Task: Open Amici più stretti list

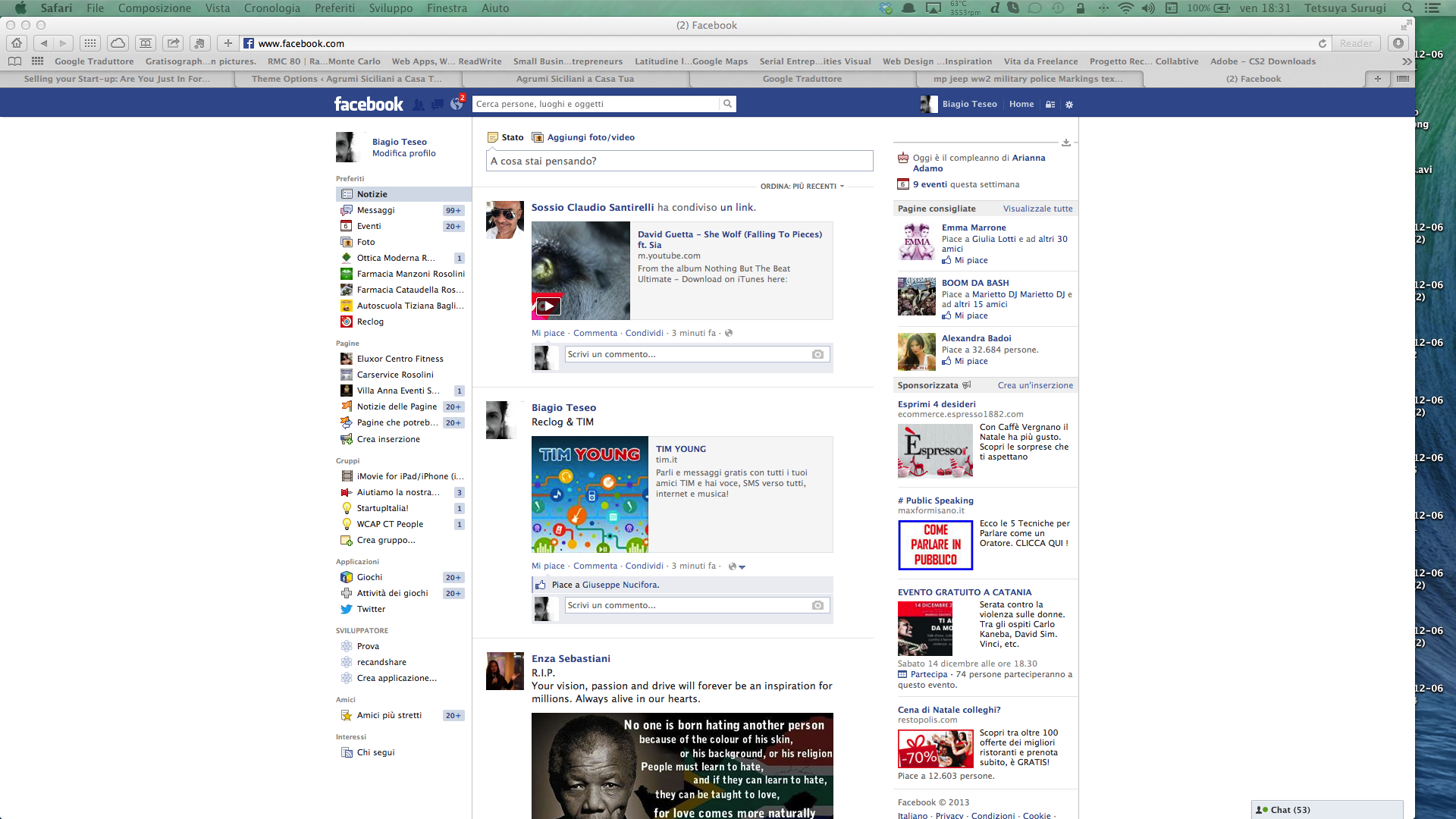Action: pyautogui.click(x=403, y=715)
